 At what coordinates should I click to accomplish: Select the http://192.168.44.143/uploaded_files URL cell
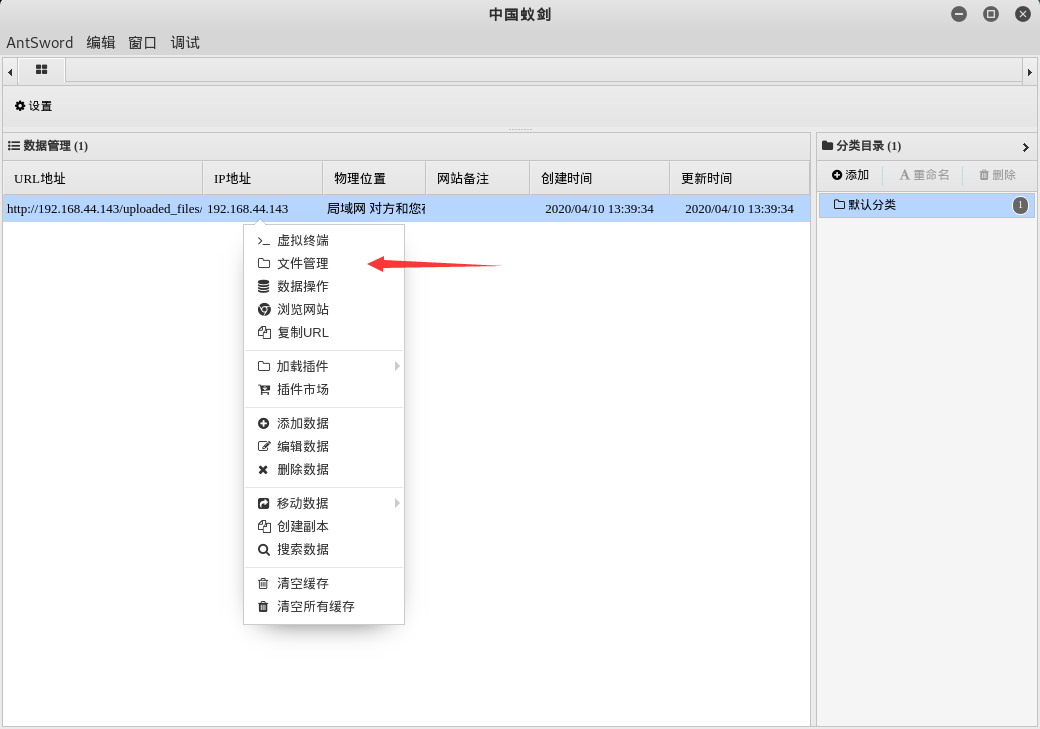[103, 209]
